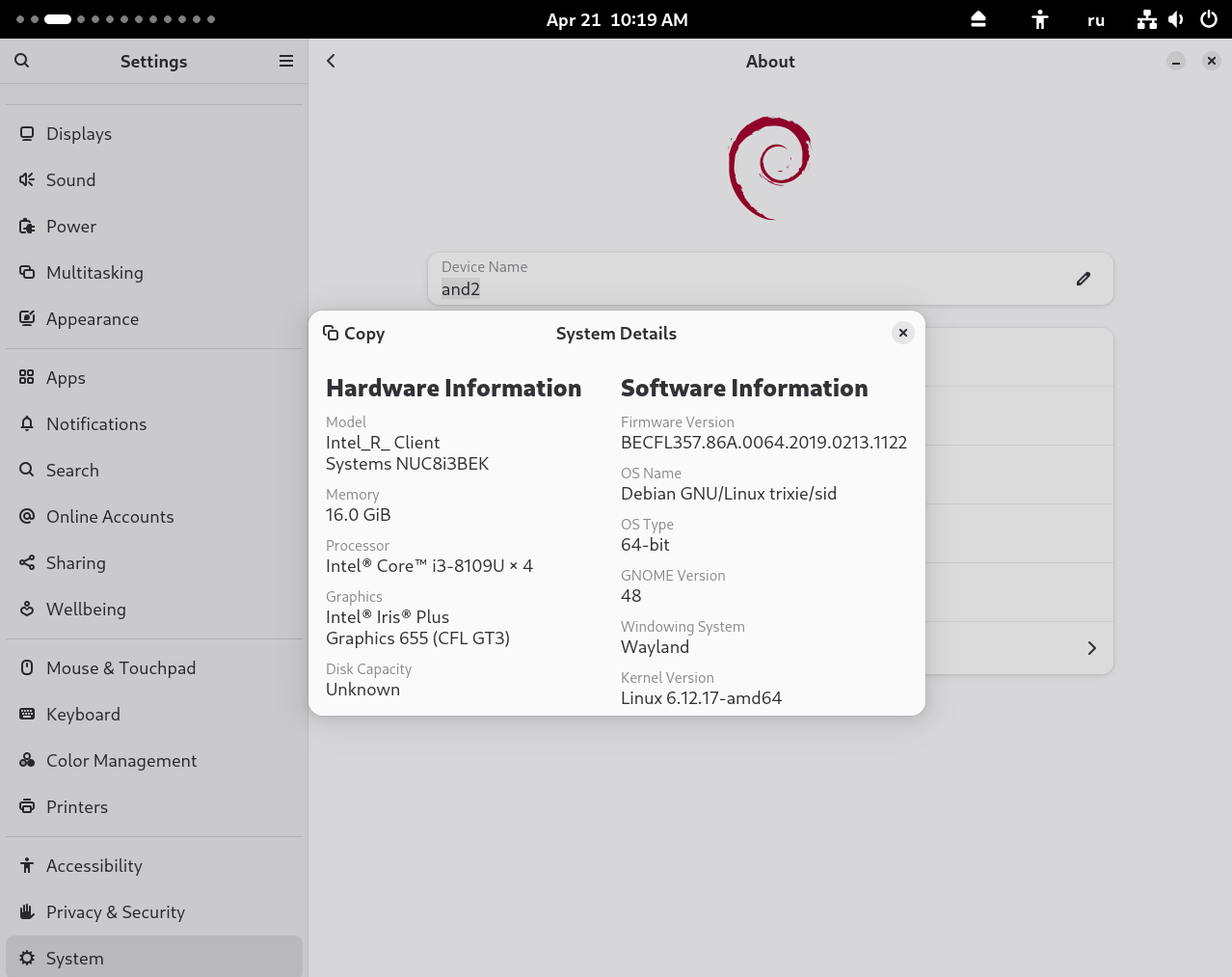Copy system details to clipboard
This screenshot has width=1232, height=977.
(x=354, y=334)
